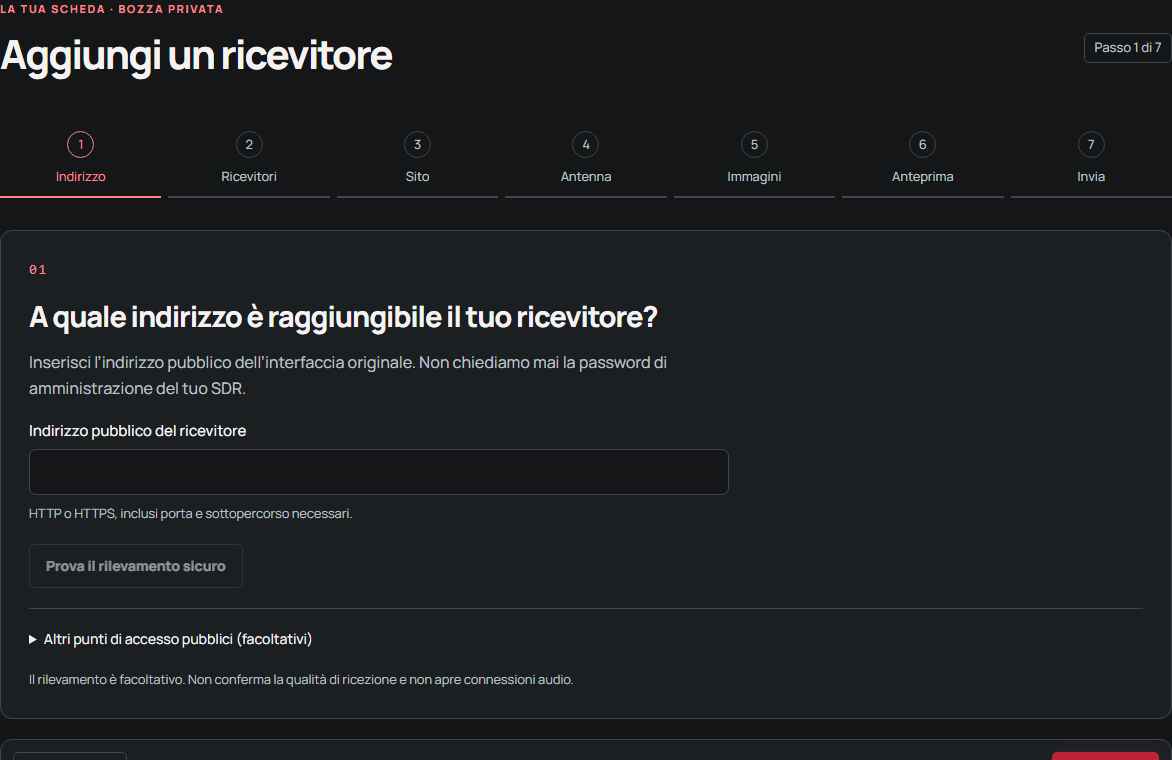The width and height of the screenshot is (1172, 760).
Task: Click the hint text HTTP o HTTPS
Action: click(191, 513)
